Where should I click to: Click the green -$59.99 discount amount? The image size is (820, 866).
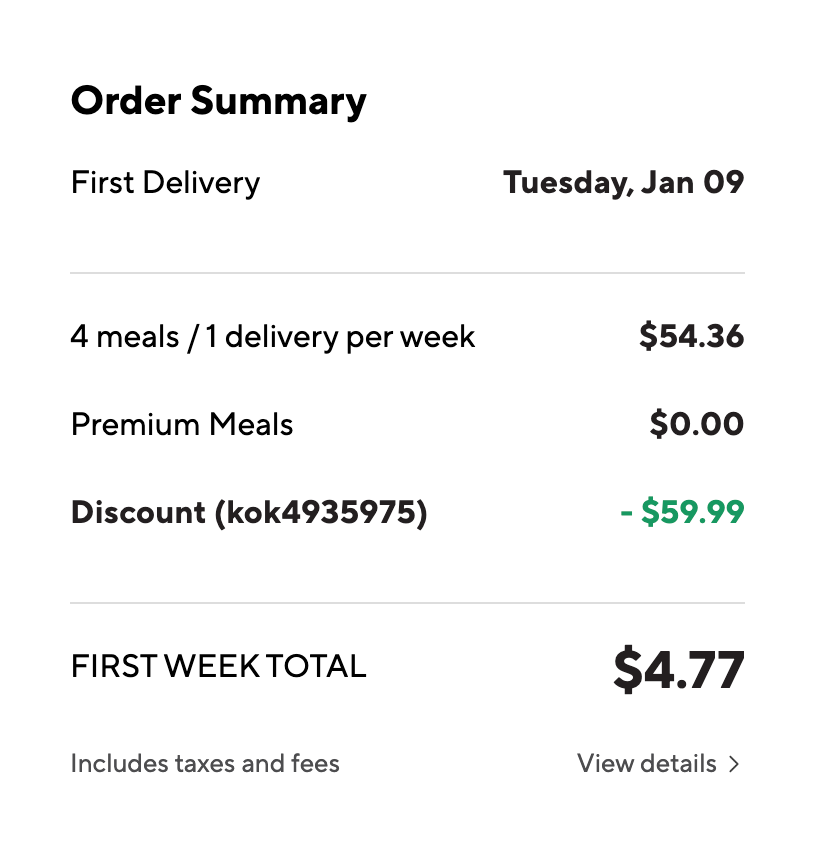point(683,513)
